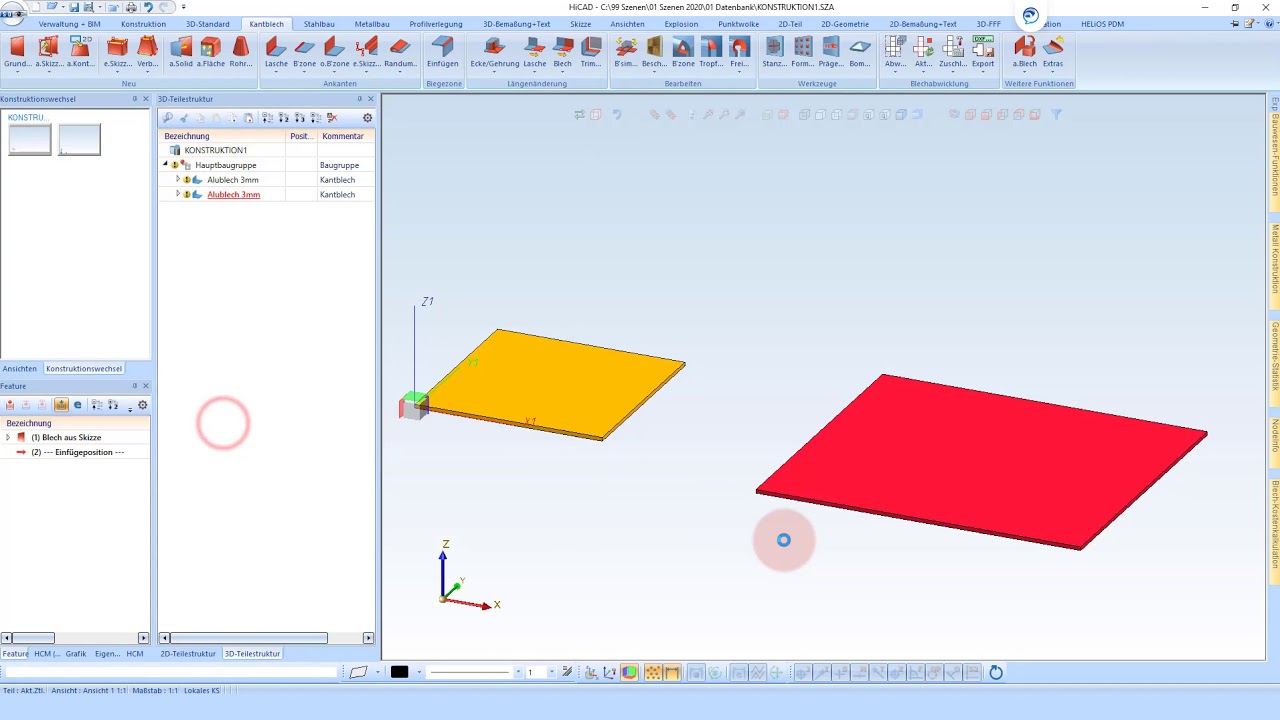Open the line style dropdown in bottom toolbar
Viewport: 1280px width, 720px height.
coord(518,673)
